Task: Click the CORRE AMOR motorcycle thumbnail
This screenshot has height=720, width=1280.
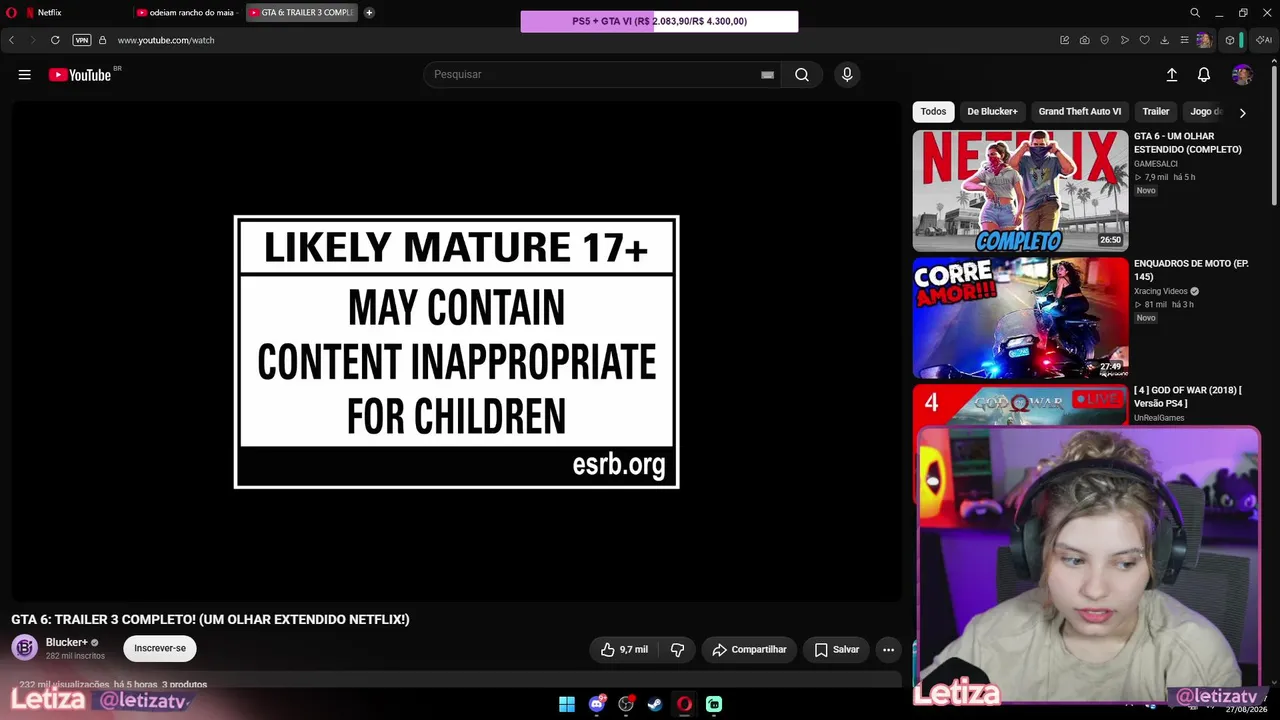Action: point(1020,318)
